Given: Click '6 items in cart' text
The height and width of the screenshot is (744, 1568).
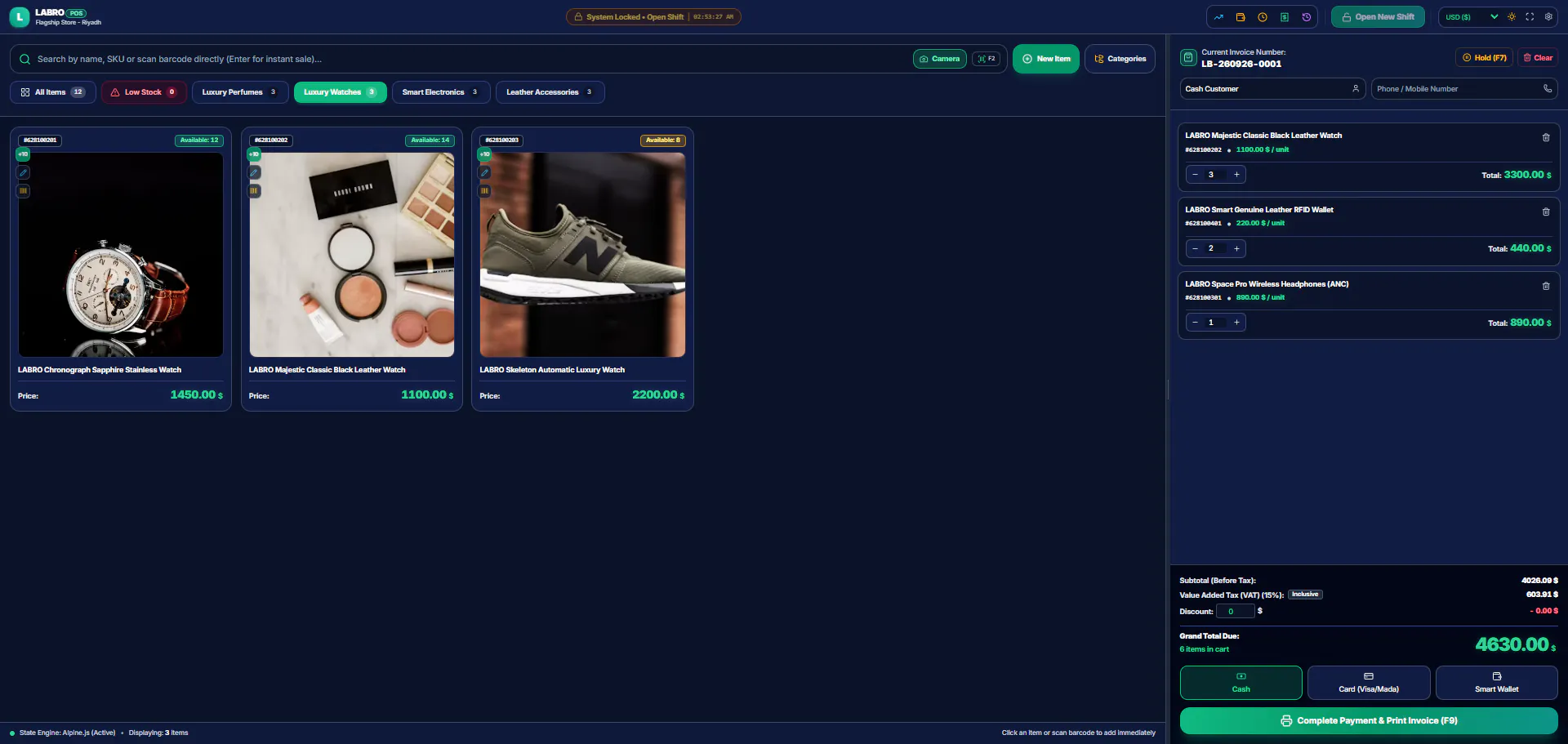Looking at the screenshot, I should pos(1204,649).
